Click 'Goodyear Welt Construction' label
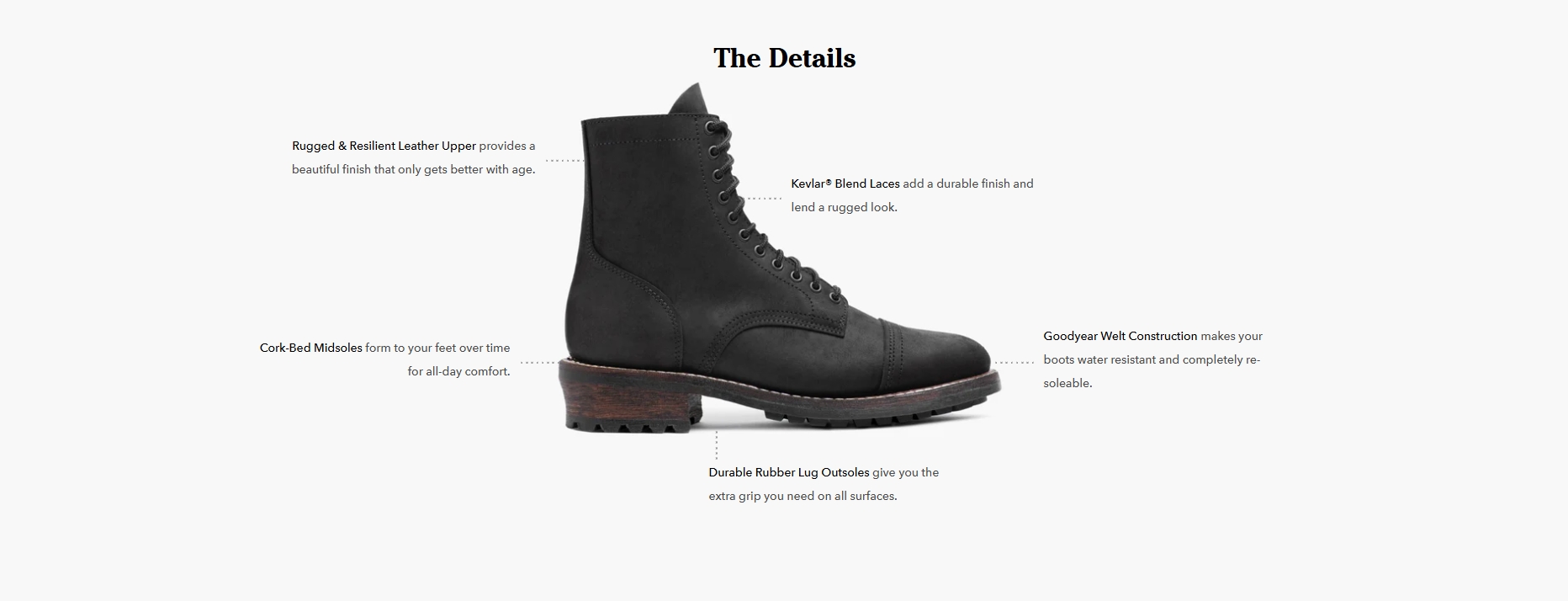This screenshot has width=1568, height=601. pos(1120,336)
